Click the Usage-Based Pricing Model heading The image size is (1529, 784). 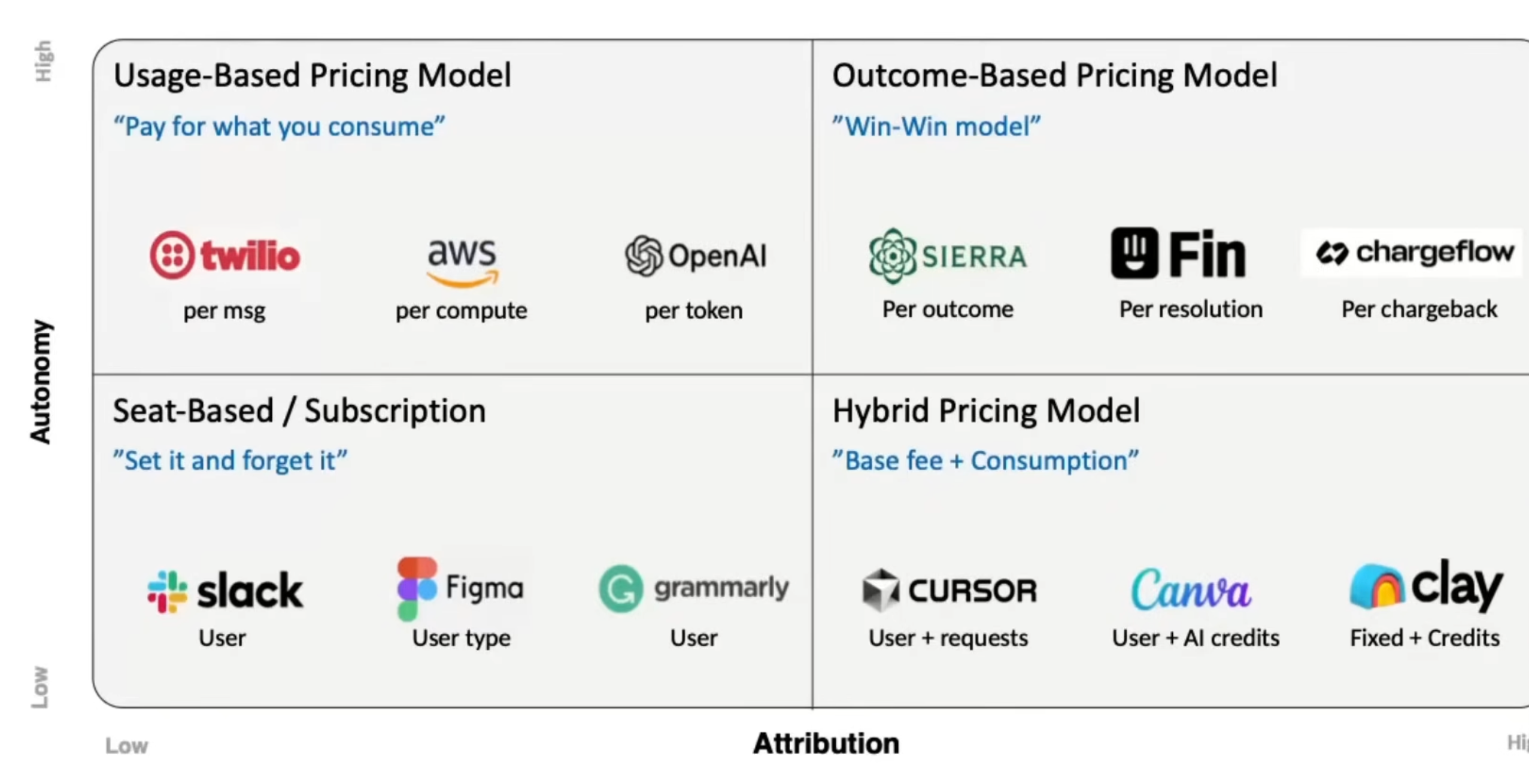(x=312, y=75)
